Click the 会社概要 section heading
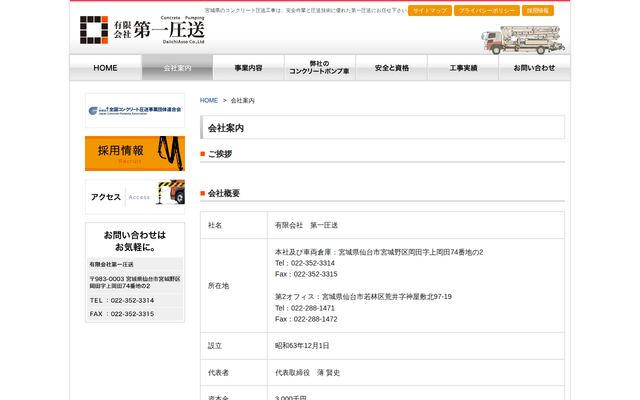The height and width of the screenshot is (400, 640). pyautogui.click(x=224, y=193)
